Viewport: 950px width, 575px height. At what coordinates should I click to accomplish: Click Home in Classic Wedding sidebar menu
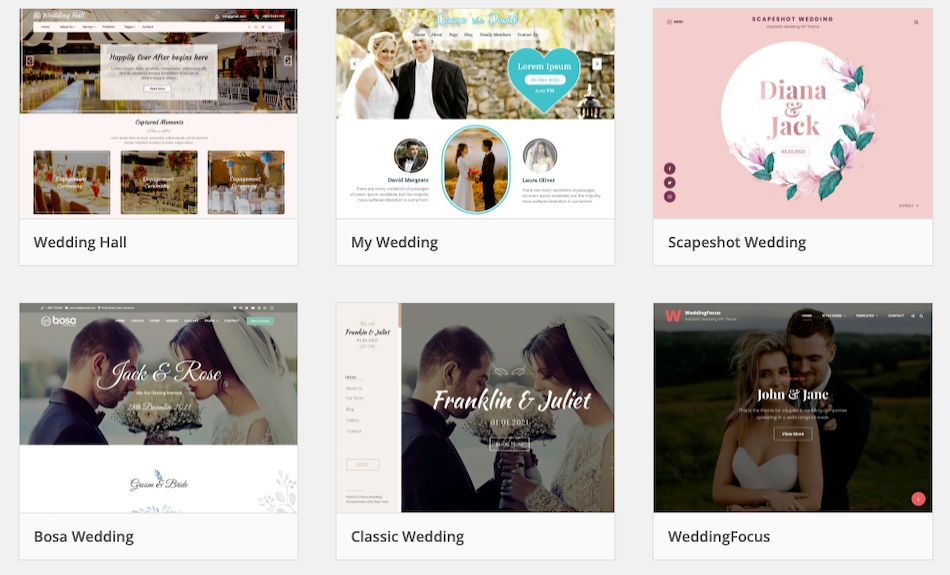(350, 377)
